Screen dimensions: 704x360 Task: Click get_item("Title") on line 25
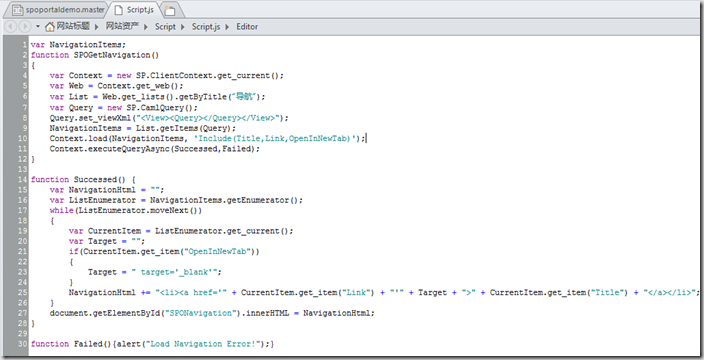tap(586, 293)
